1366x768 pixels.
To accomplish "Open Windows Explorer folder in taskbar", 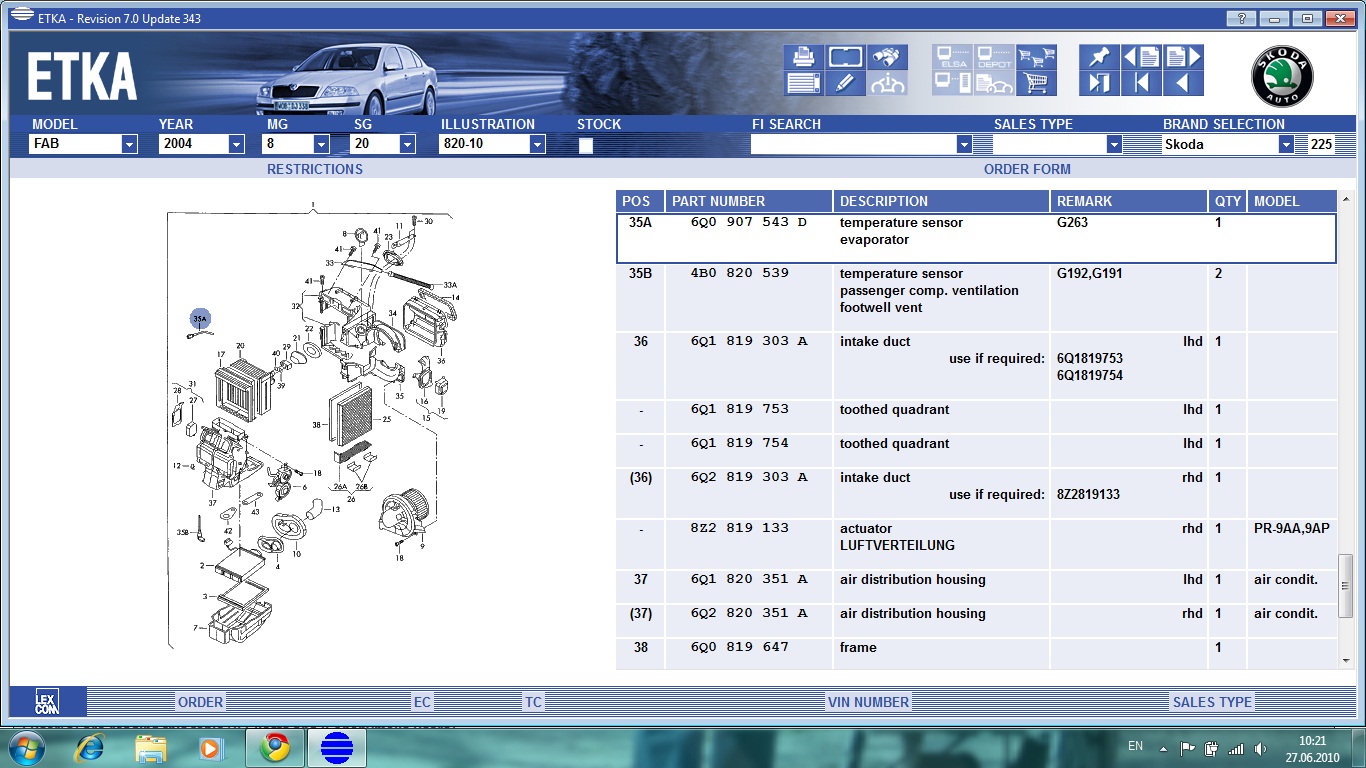I will (151, 748).
